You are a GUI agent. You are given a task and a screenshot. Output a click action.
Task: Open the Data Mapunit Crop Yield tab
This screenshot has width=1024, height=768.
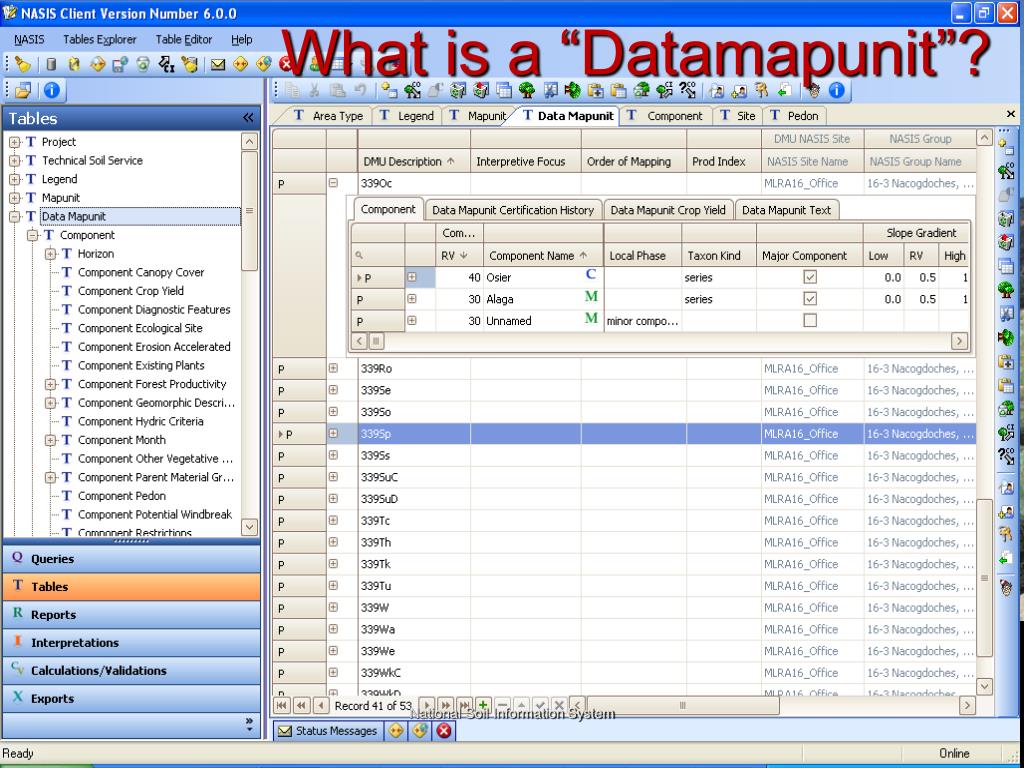click(667, 210)
